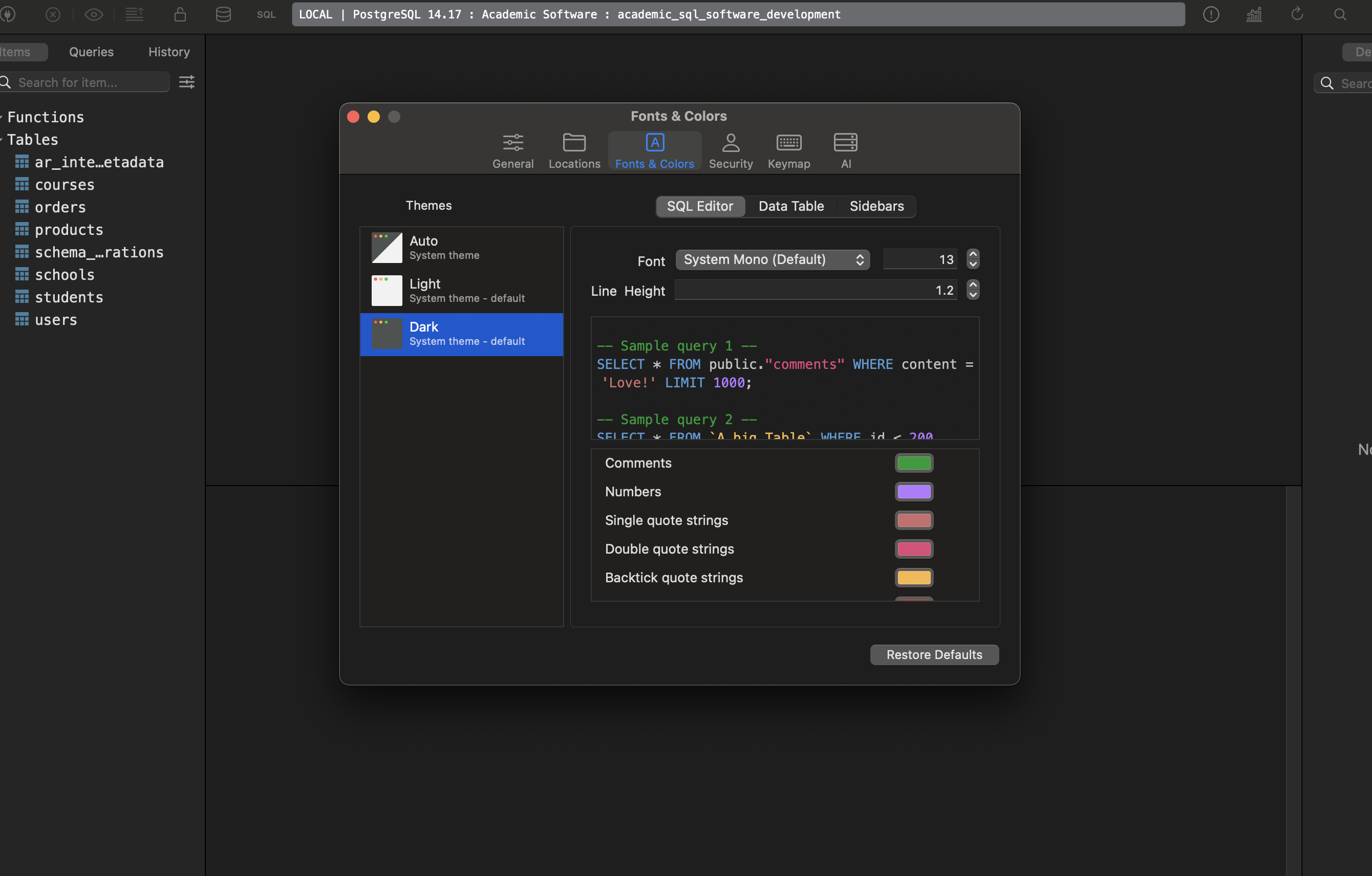Click the Comments green color swatch

coord(914,463)
